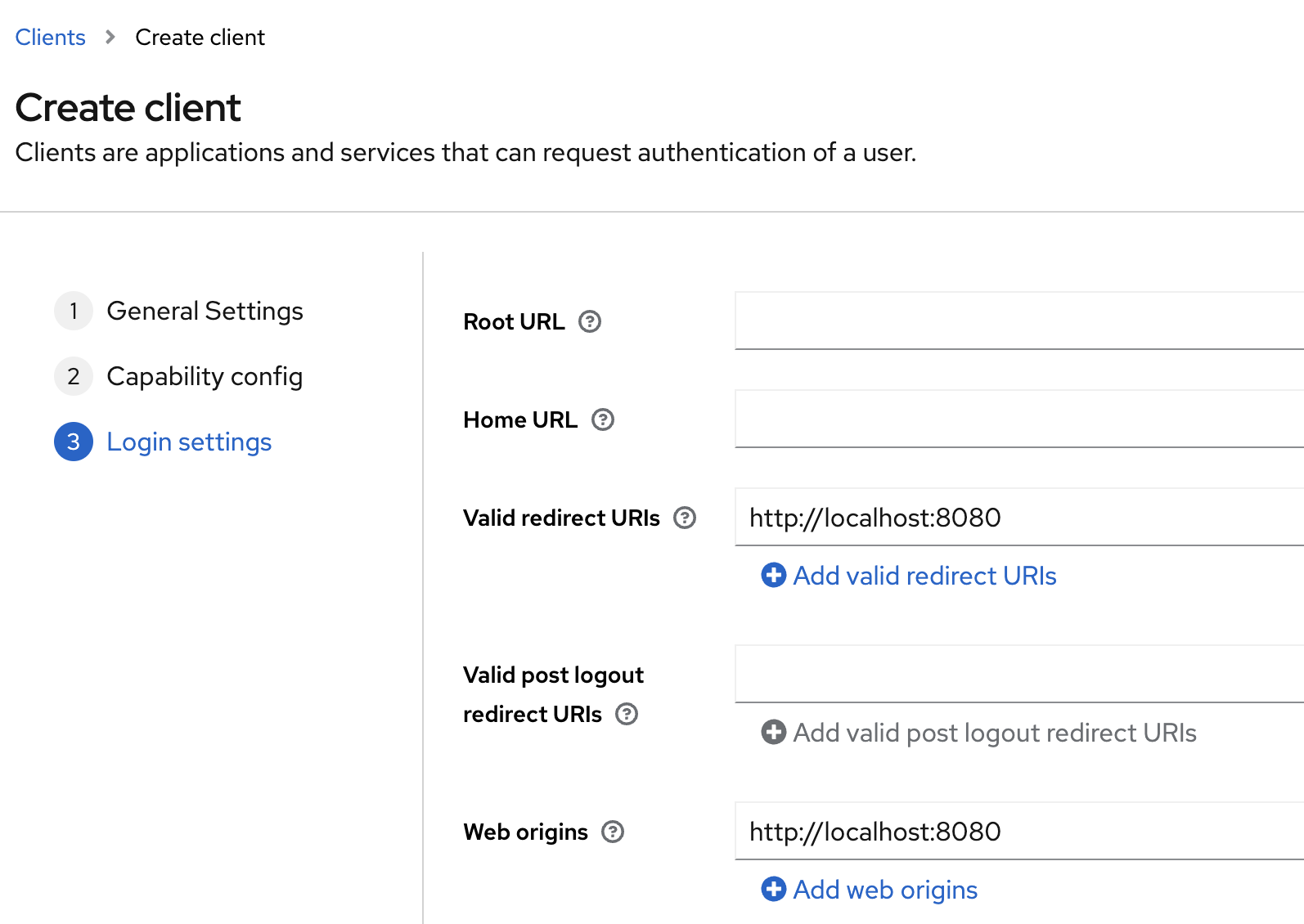Edit the Web origins field
This screenshot has width=1304, height=924.
pyautogui.click(x=1019, y=831)
